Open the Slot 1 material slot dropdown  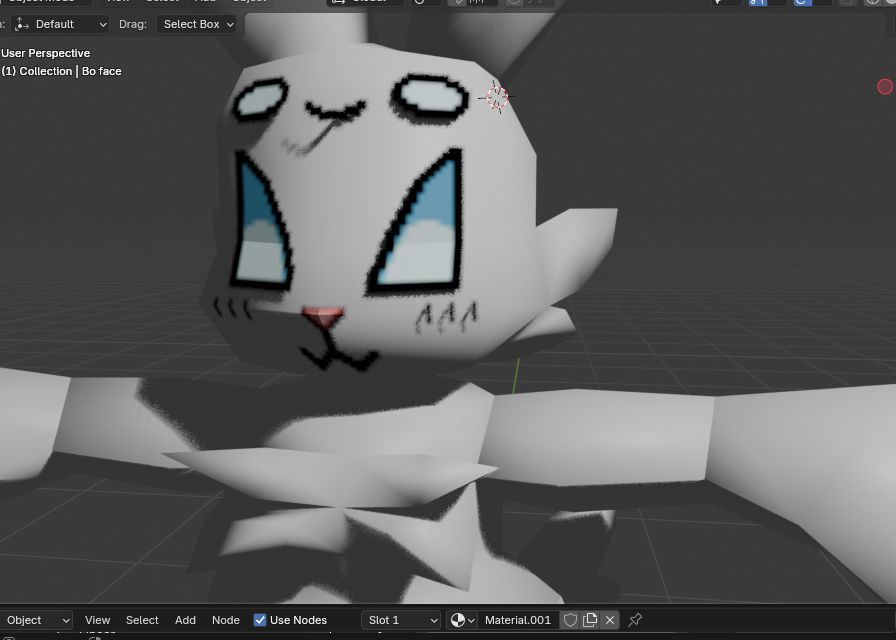click(401, 620)
